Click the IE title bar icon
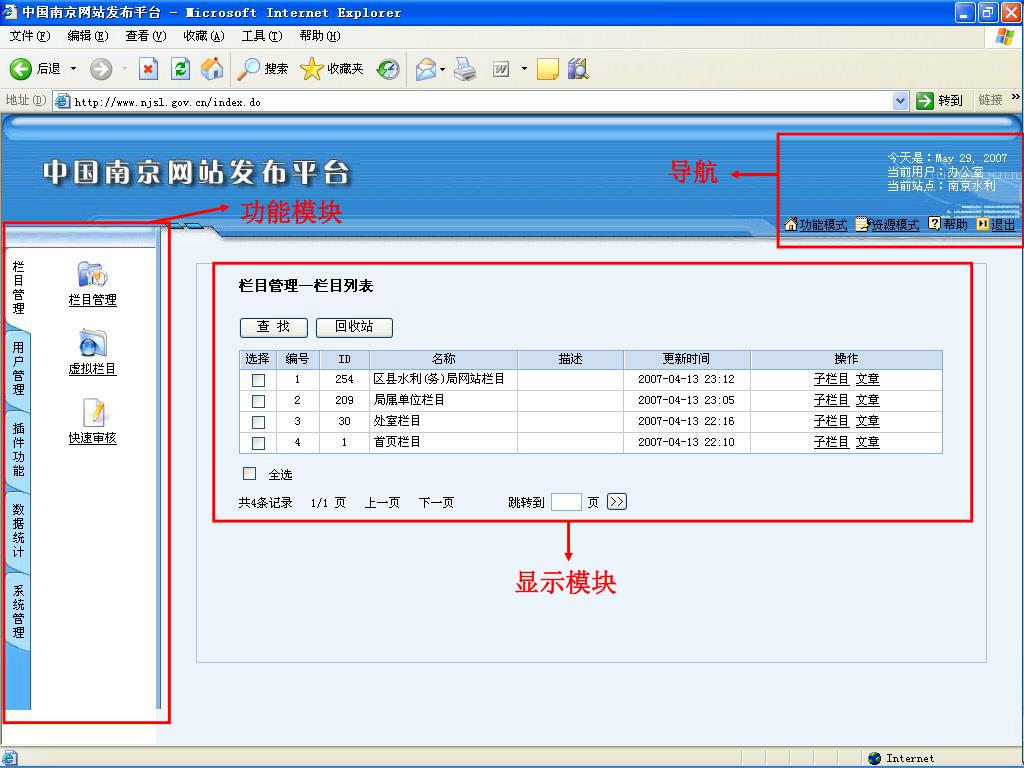The width and height of the screenshot is (1024, 768). pyautogui.click(x=10, y=12)
